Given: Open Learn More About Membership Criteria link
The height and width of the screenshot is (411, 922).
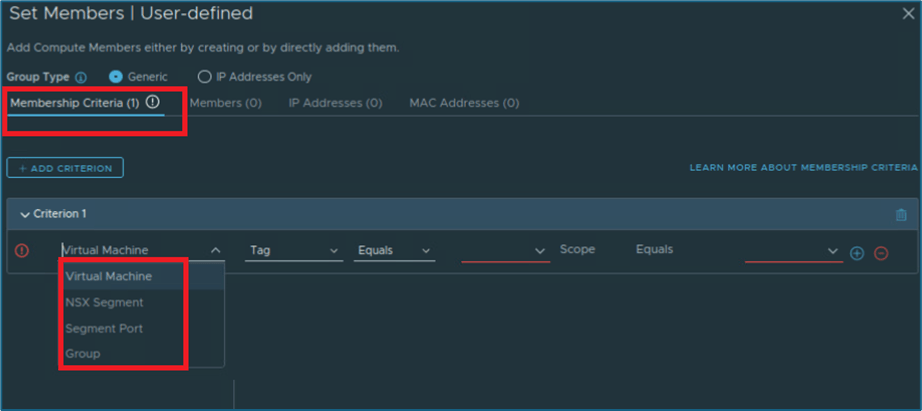Looking at the screenshot, I should [803, 168].
